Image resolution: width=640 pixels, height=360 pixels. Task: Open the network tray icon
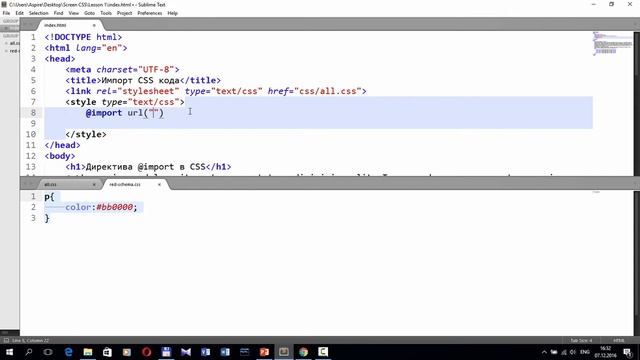click(564, 352)
